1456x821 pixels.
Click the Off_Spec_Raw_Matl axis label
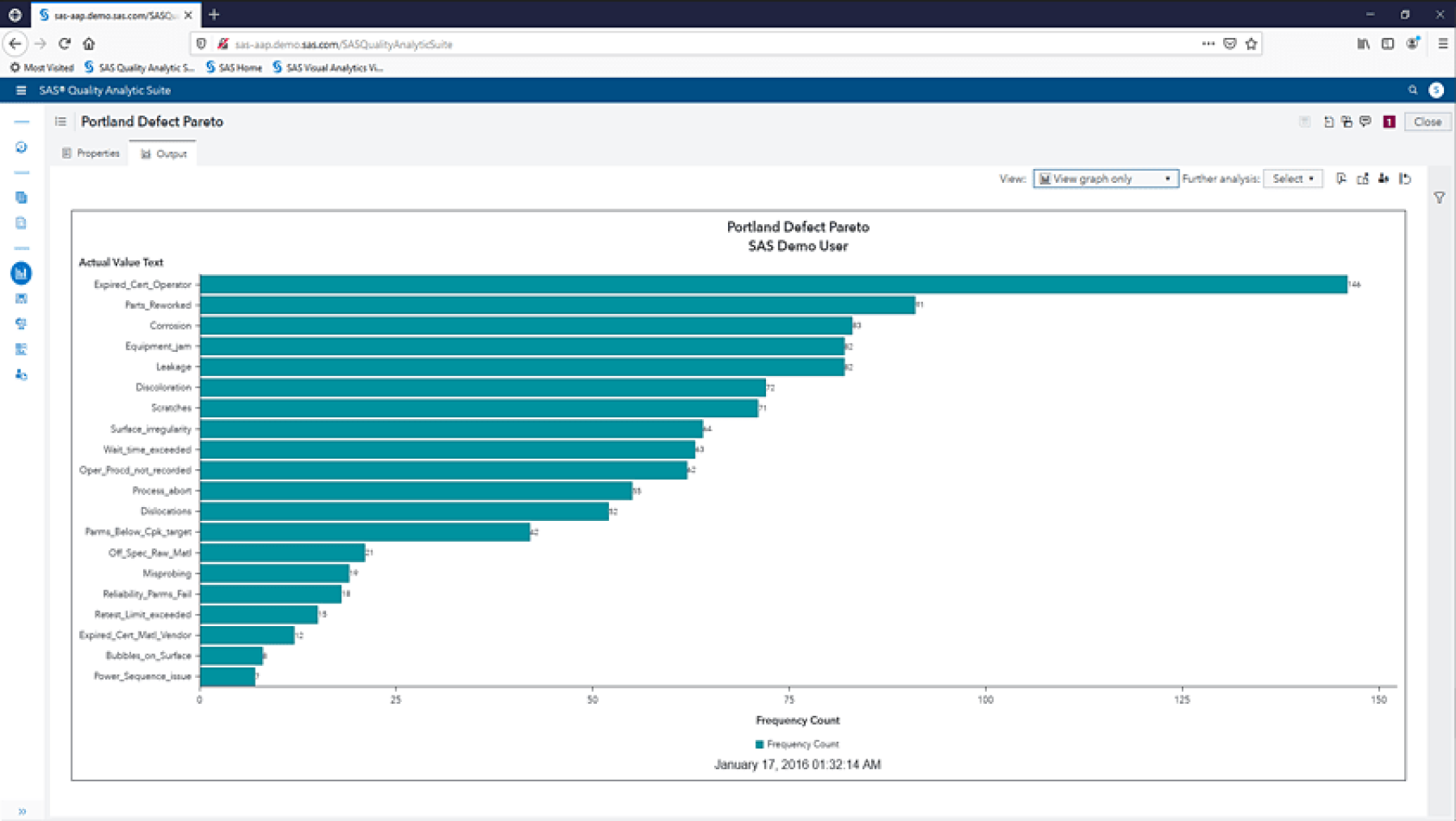tap(150, 552)
